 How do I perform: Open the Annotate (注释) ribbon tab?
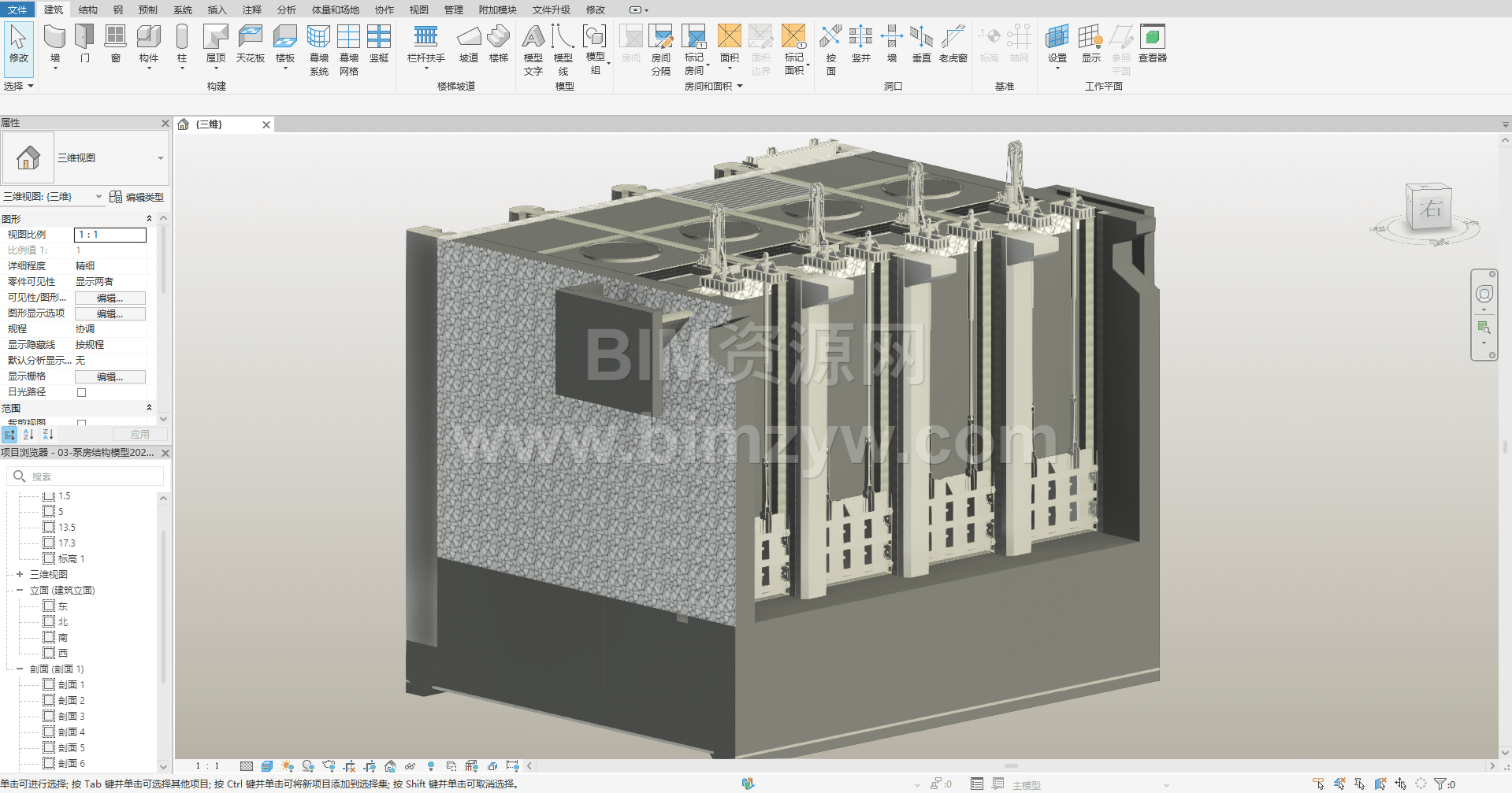[251, 9]
